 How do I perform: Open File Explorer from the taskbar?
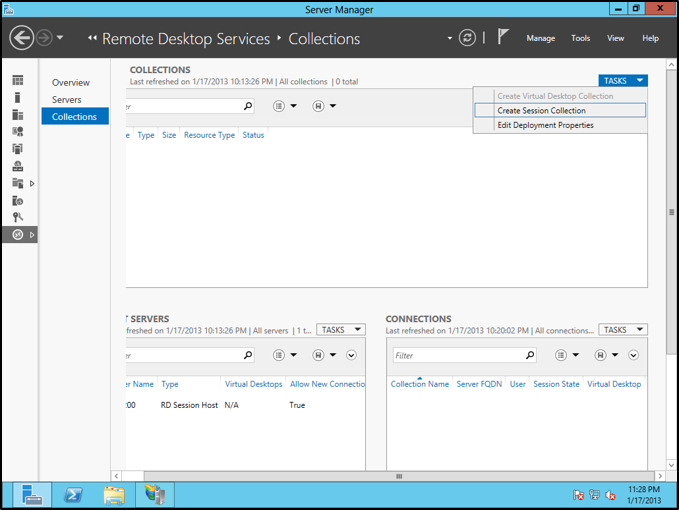[x=114, y=494]
